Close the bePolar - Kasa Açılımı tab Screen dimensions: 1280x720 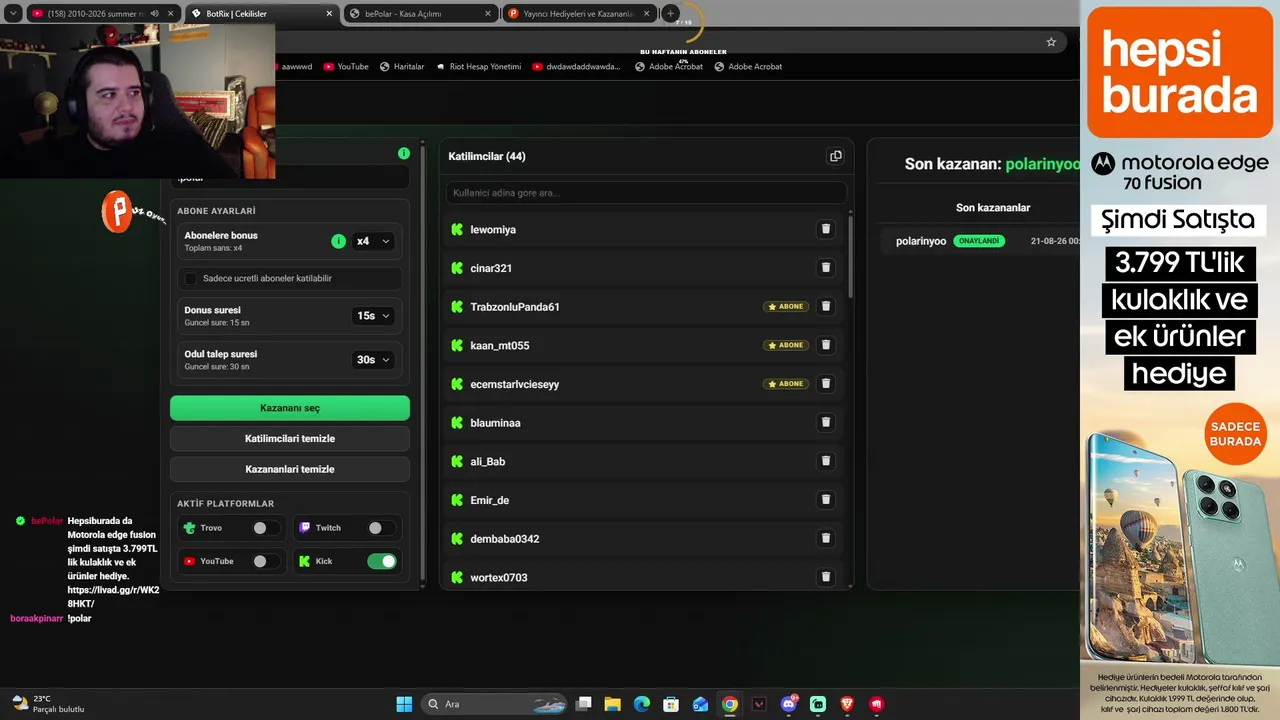pyautogui.click(x=487, y=13)
